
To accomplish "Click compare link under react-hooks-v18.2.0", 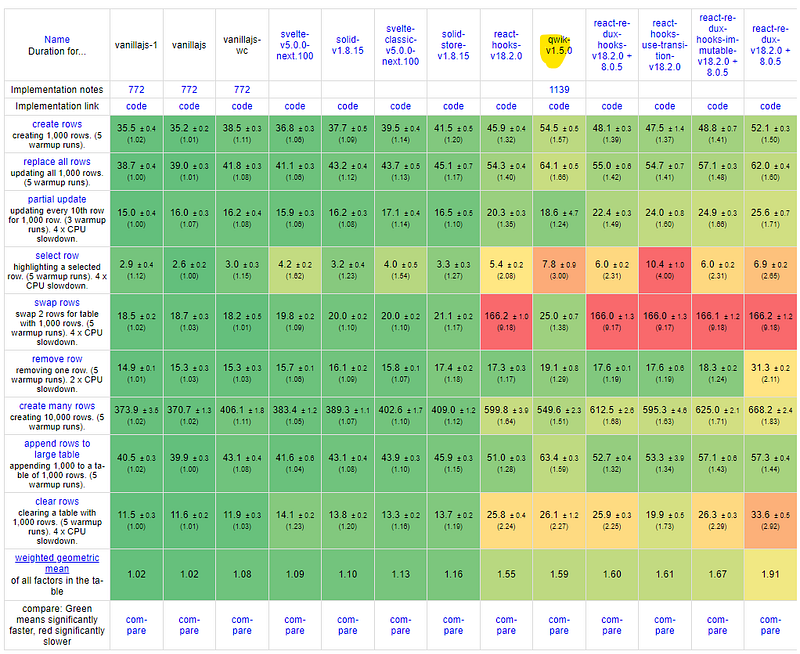I will (506, 625).
